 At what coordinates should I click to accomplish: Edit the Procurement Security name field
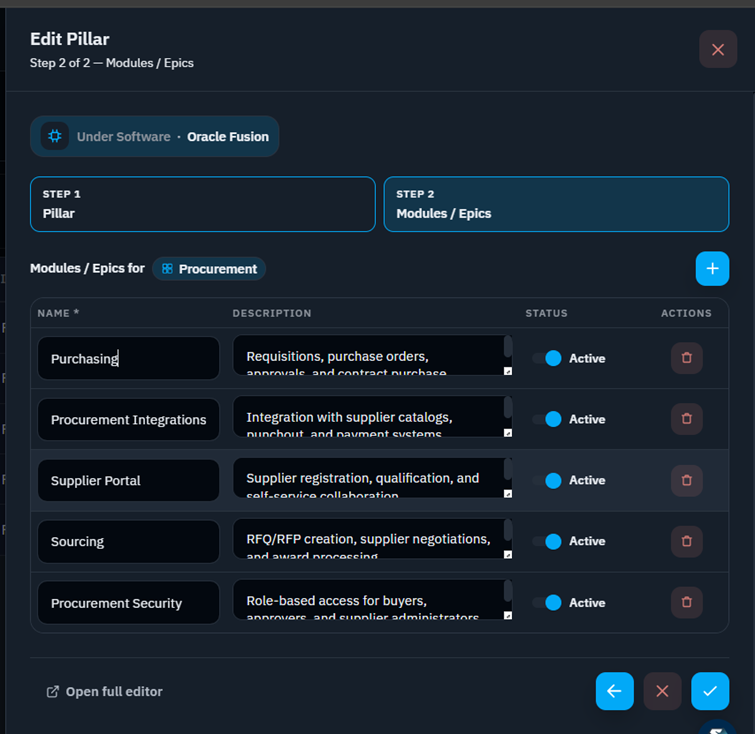pos(129,603)
